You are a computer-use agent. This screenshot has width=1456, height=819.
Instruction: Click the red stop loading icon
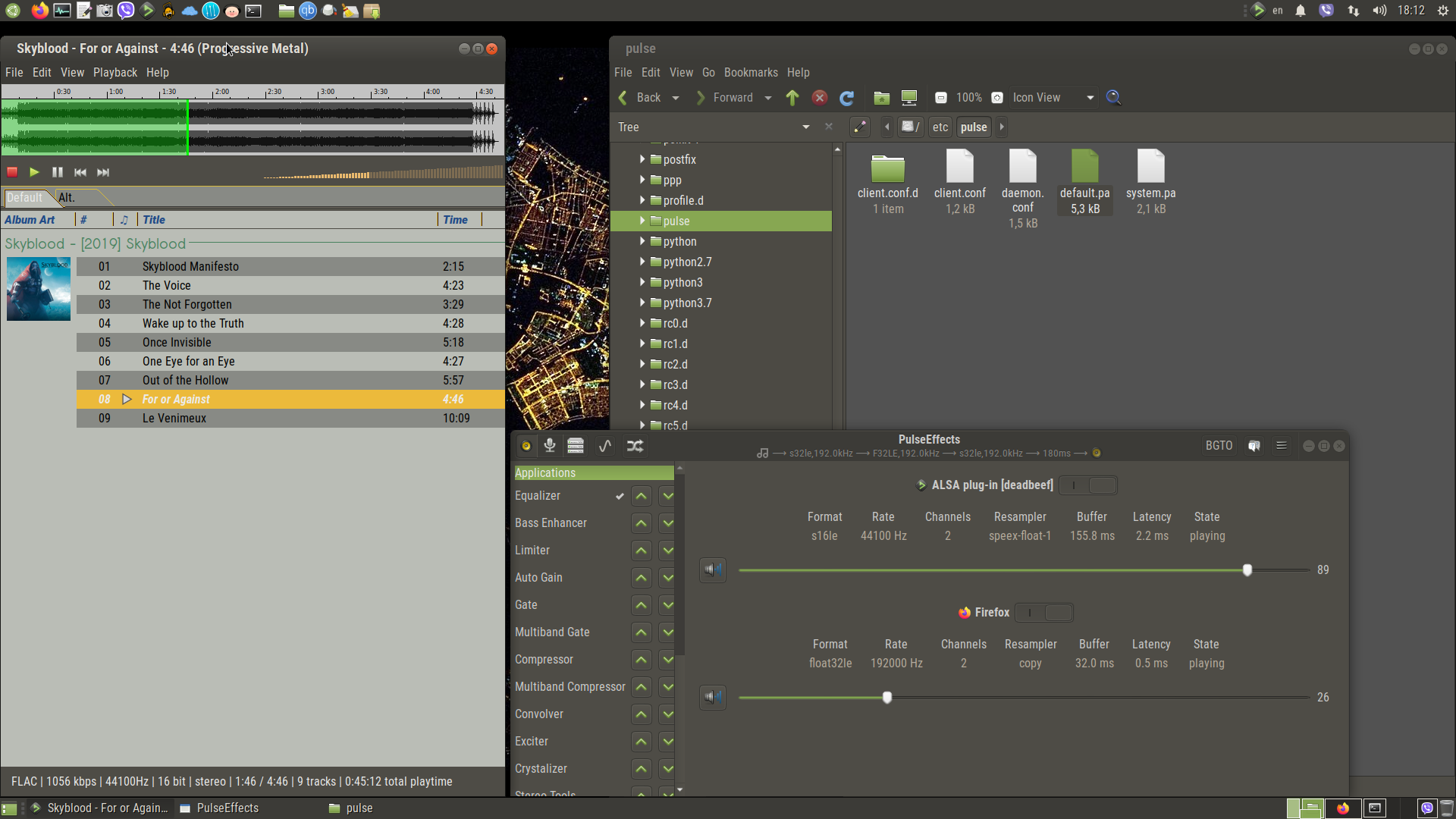[x=820, y=98]
